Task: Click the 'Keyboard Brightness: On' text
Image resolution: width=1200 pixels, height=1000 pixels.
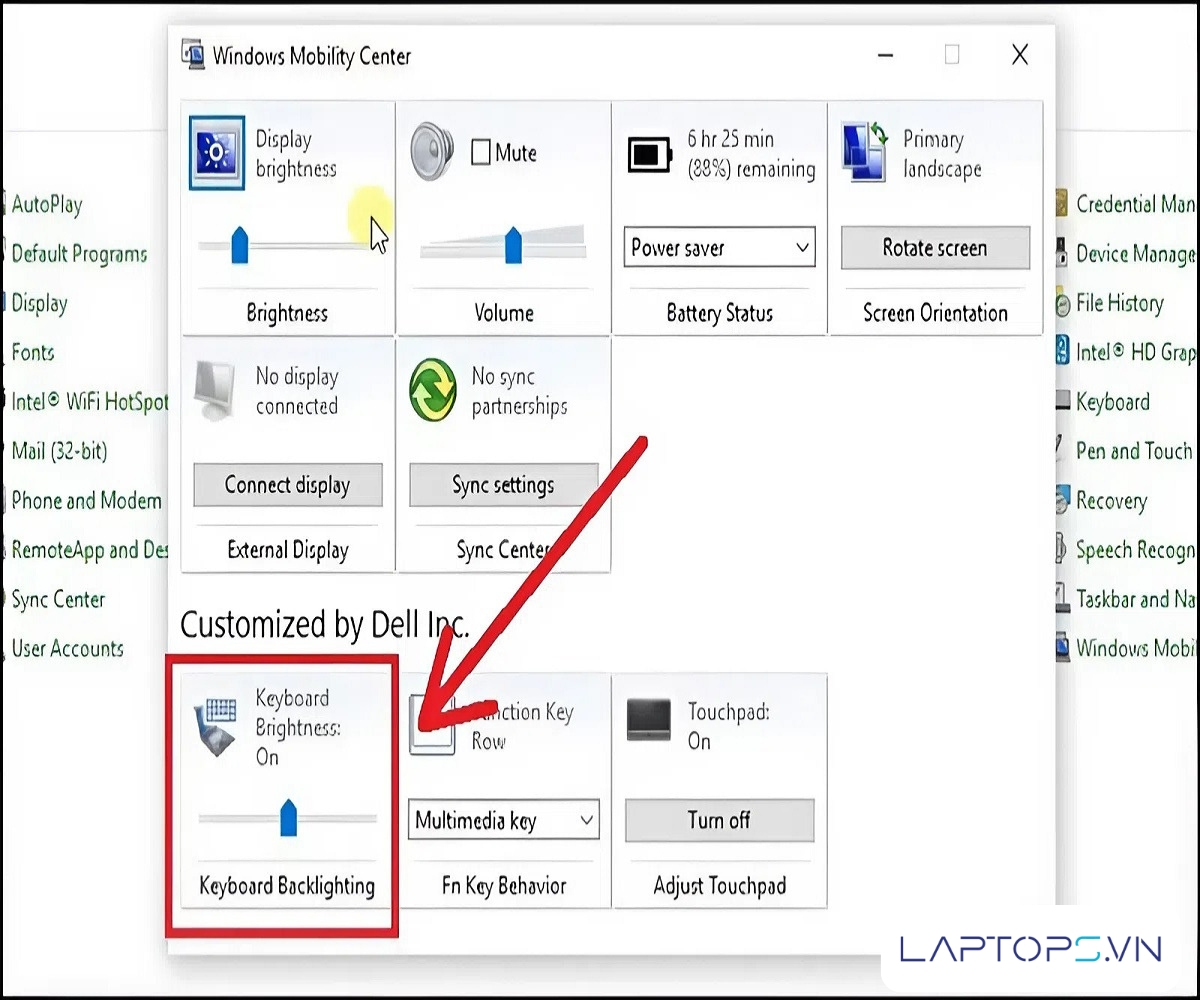Action: click(298, 727)
